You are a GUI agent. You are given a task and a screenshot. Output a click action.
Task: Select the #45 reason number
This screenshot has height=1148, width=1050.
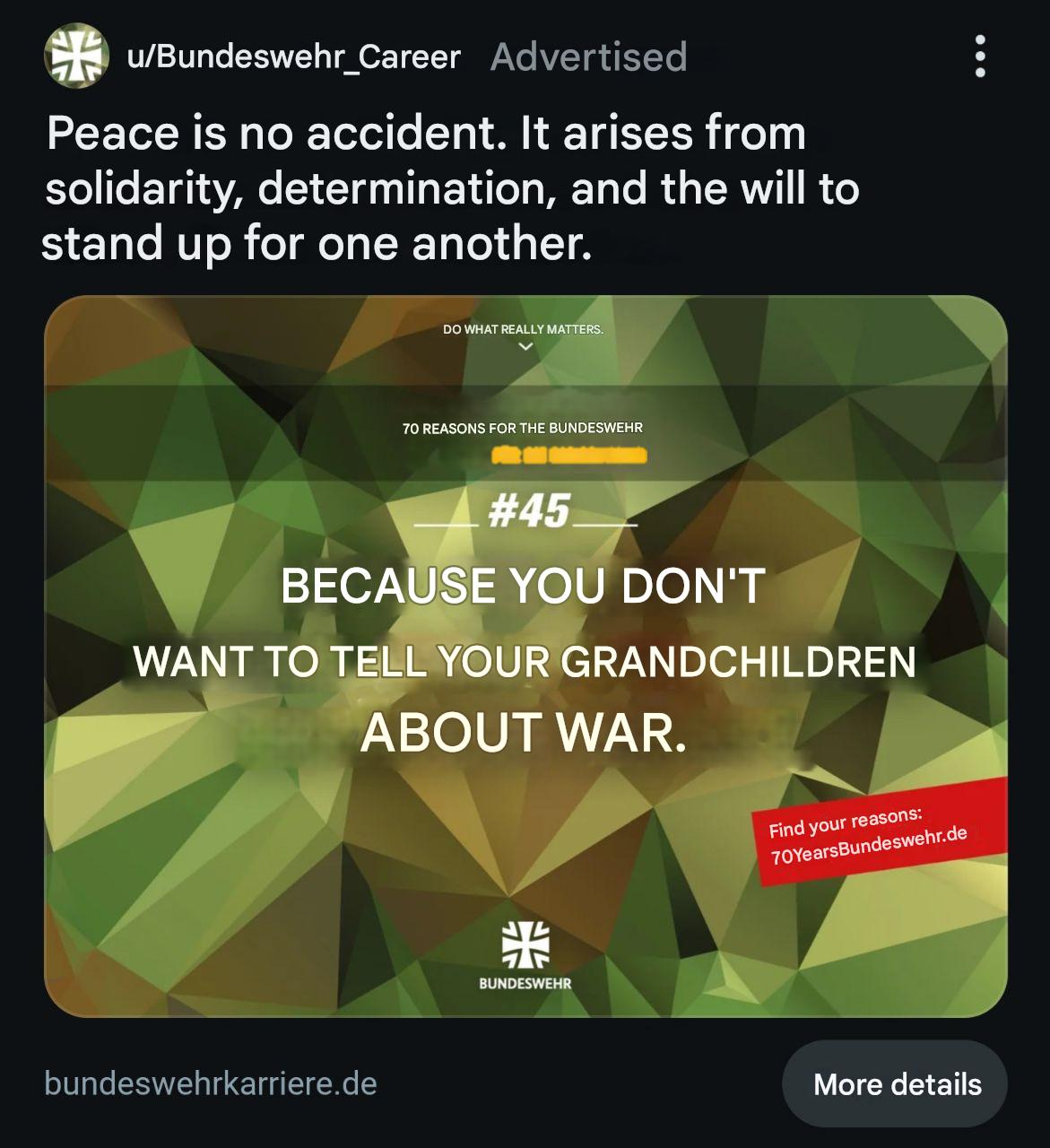point(529,511)
